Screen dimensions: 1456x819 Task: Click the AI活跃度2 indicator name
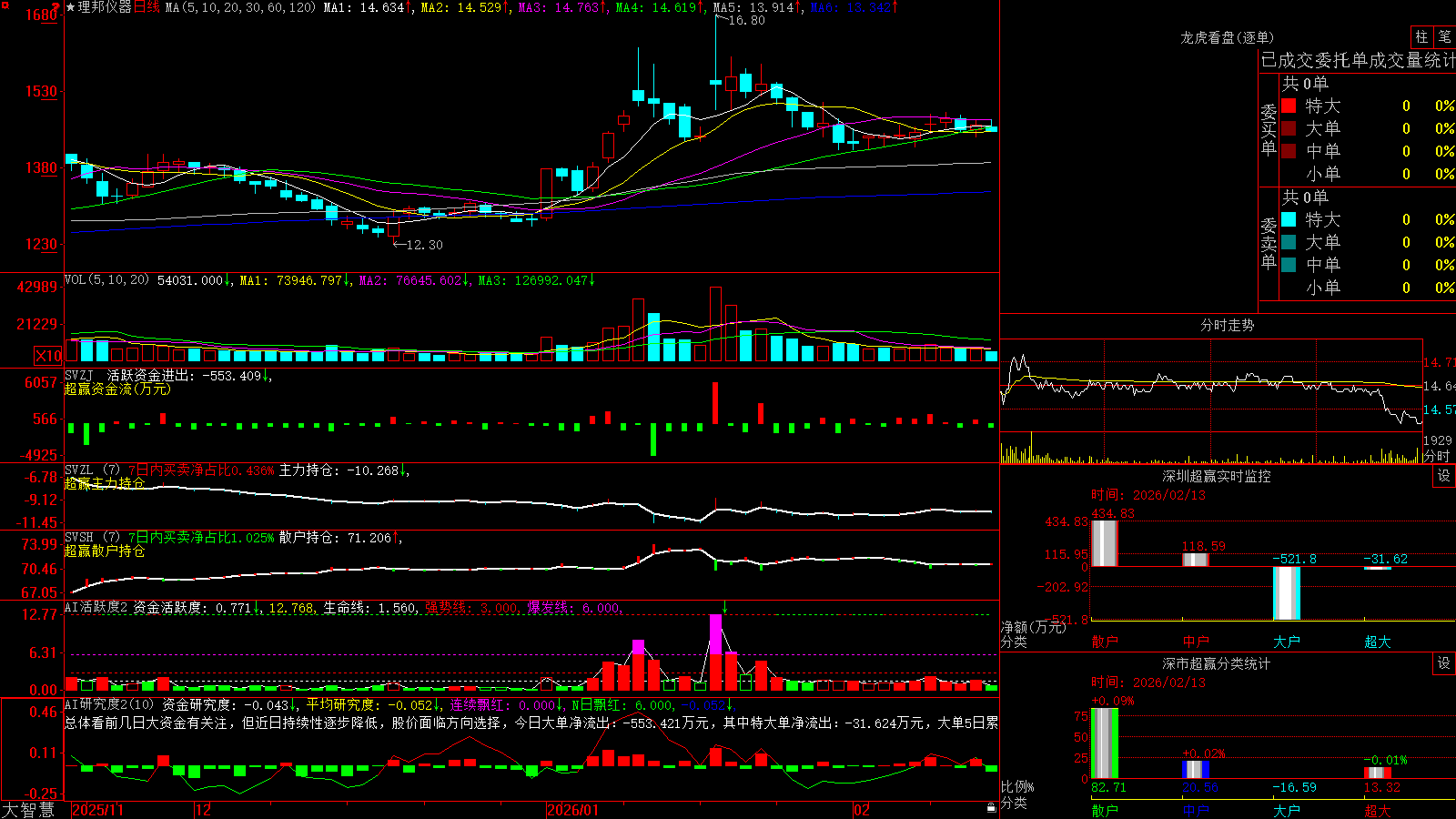coord(96,607)
